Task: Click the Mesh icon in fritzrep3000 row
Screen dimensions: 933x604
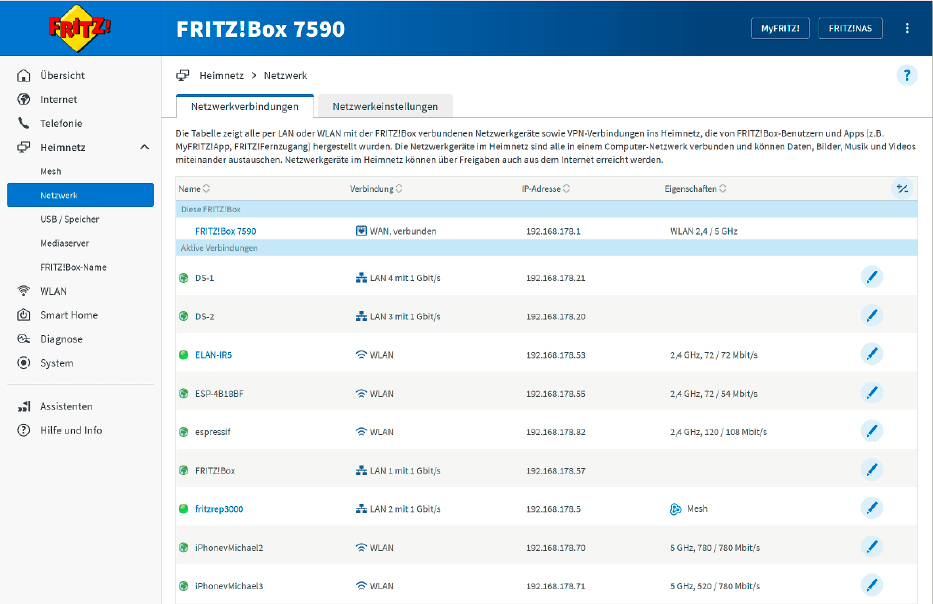Action: click(675, 509)
